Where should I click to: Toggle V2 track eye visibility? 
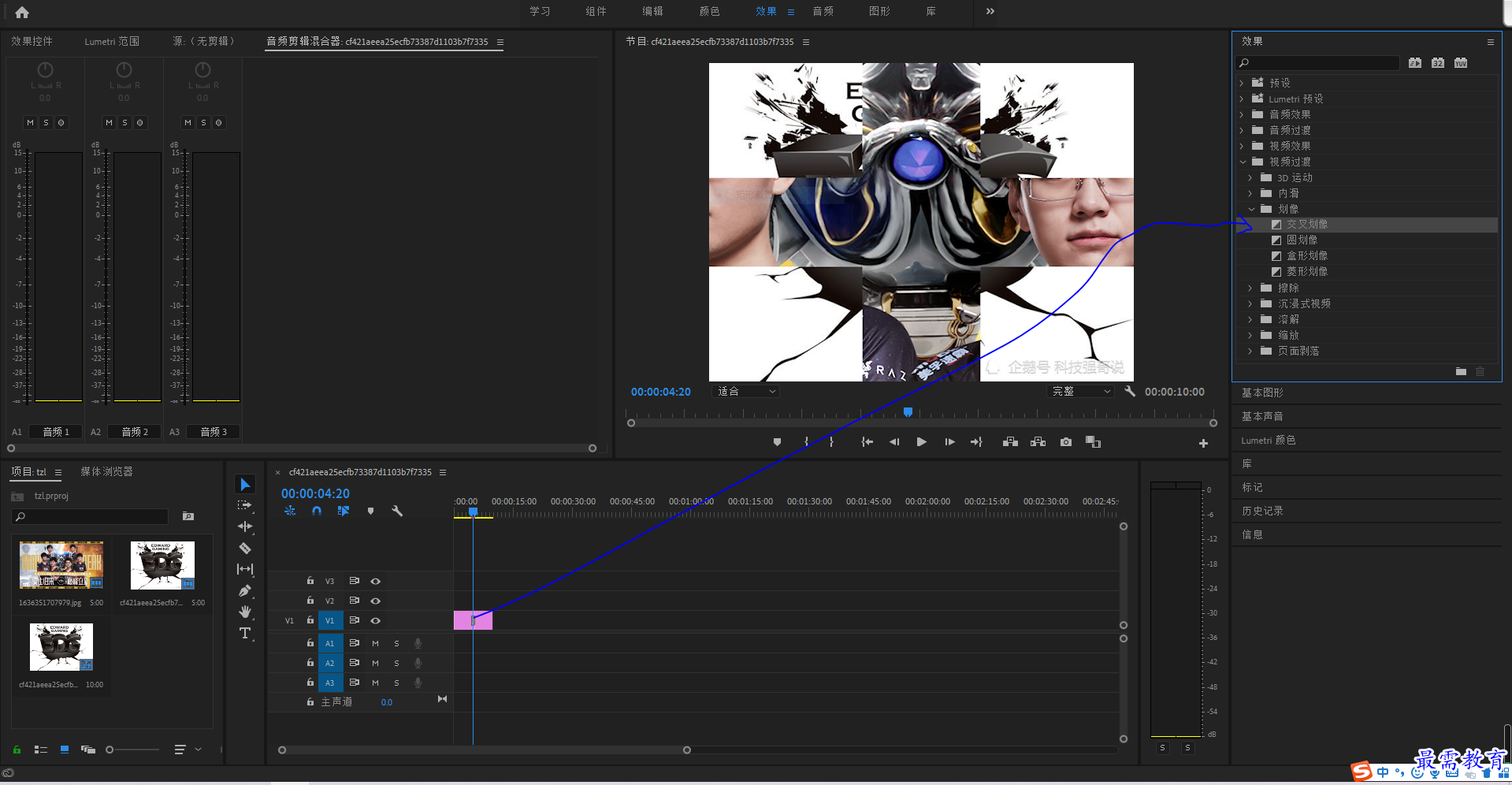pyautogui.click(x=376, y=601)
